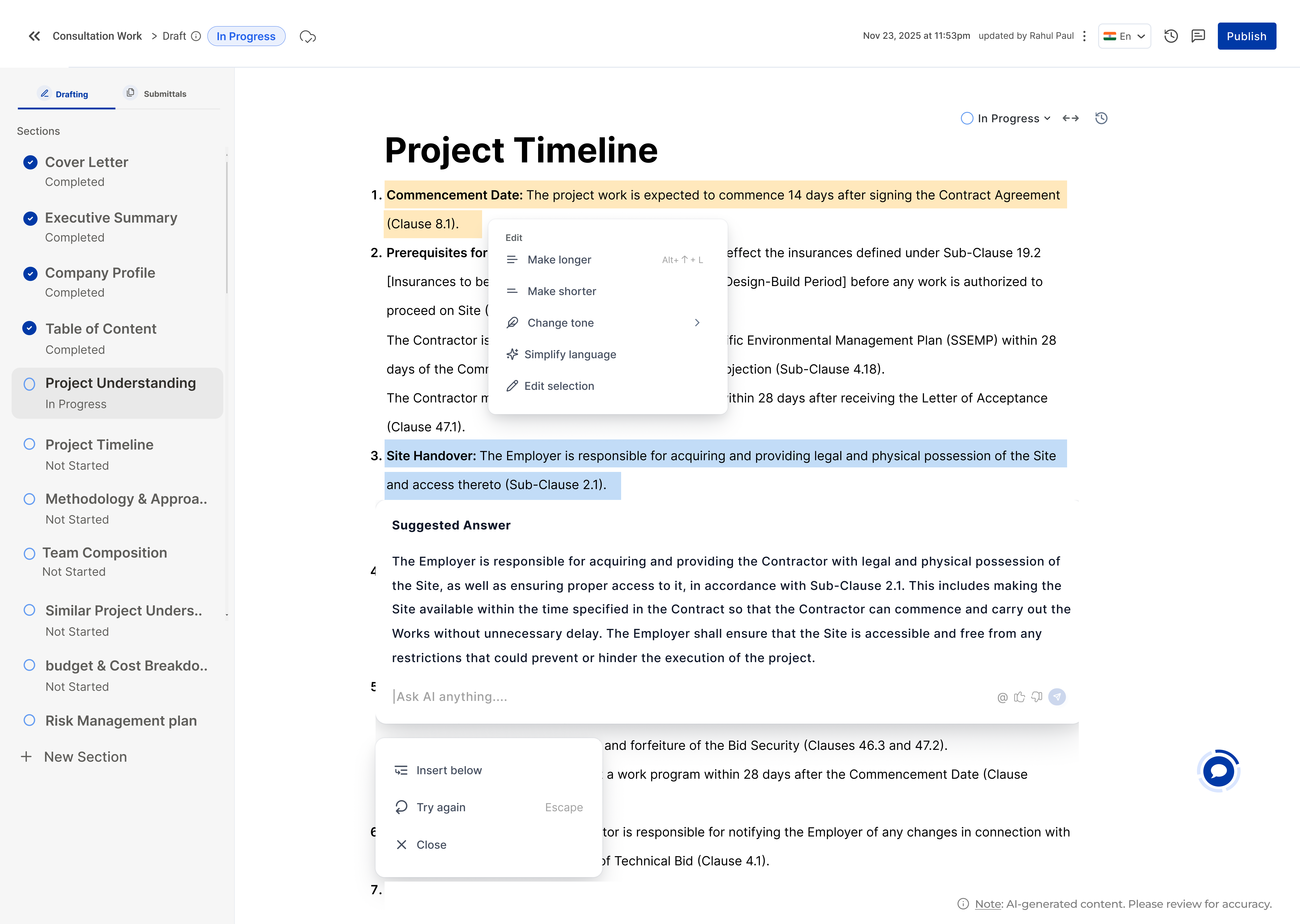Open the comments icon in the top bar
Screen dimensions: 1300x924
point(1198,36)
